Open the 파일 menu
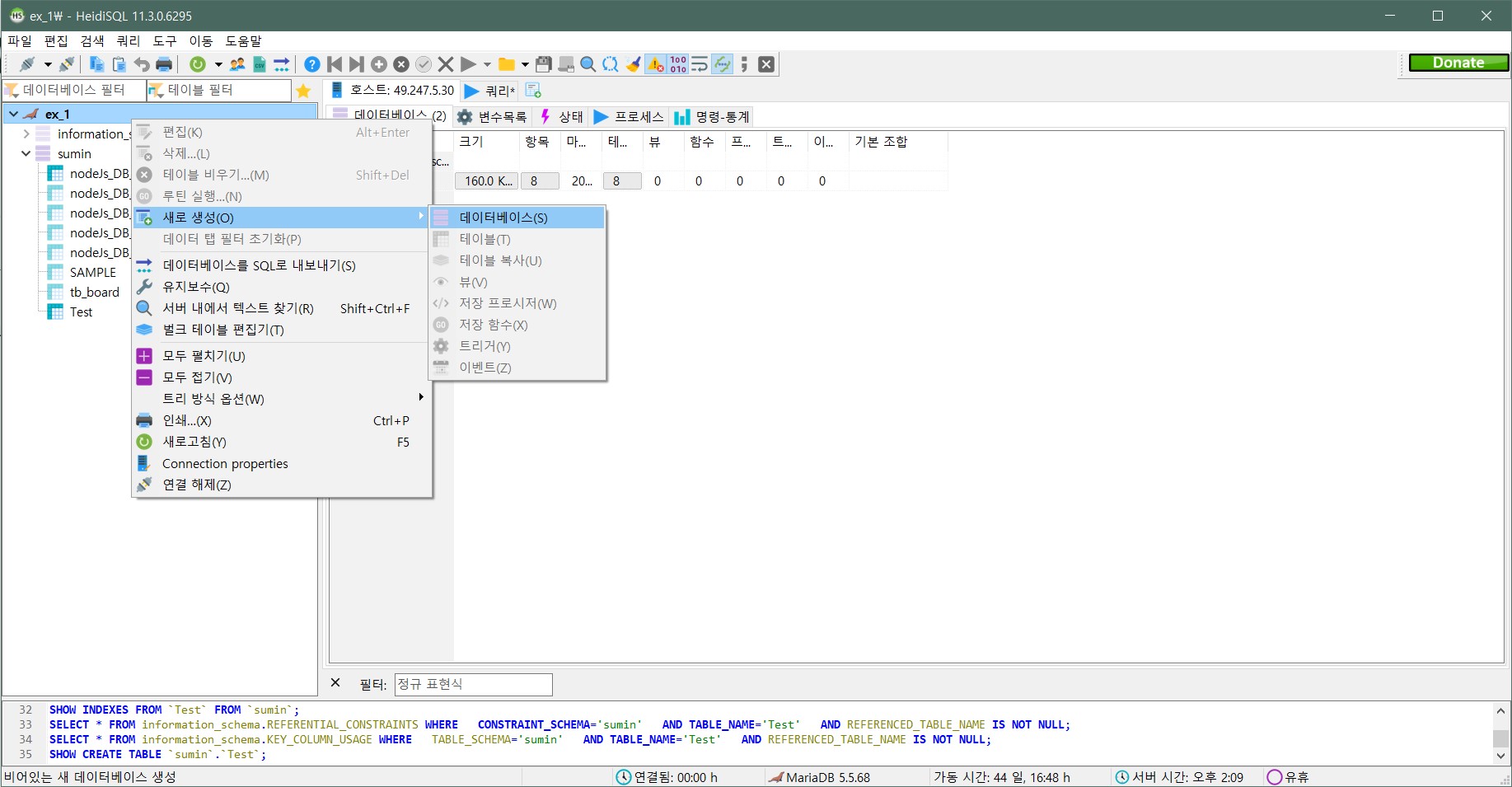This screenshot has width=1512, height=787. point(20,40)
